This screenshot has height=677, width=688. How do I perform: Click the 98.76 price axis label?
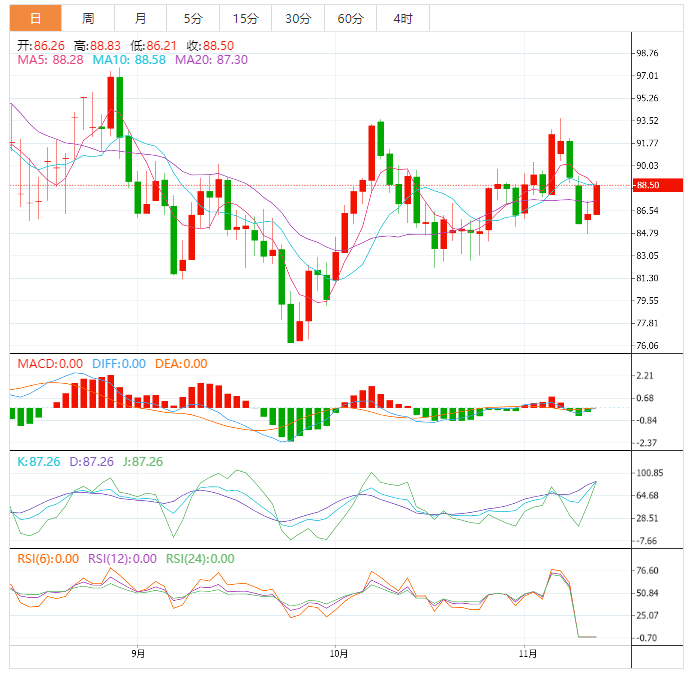[x=647, y=53]
